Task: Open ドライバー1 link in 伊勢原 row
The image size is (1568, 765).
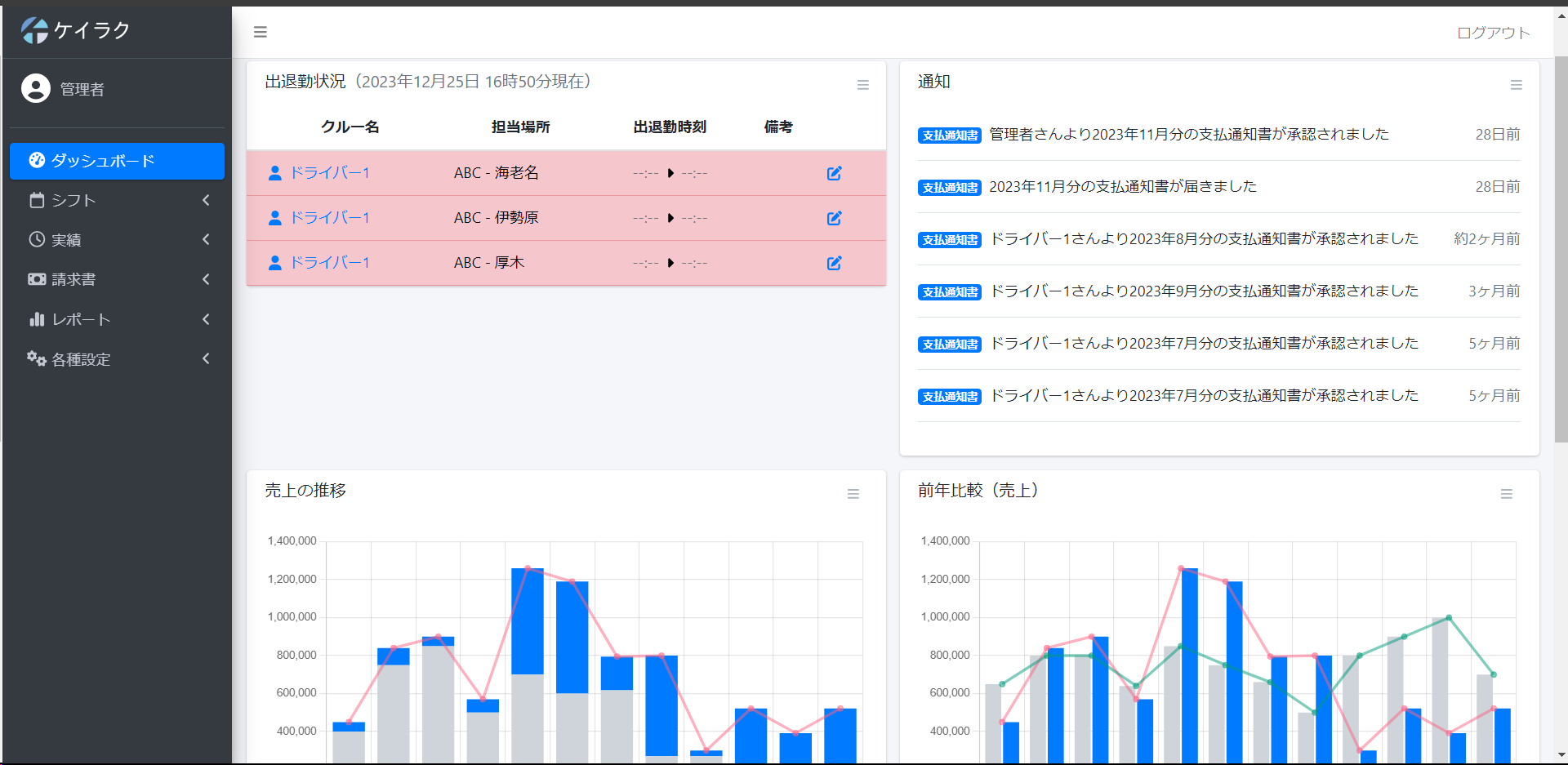Action: tap(330, 218)
